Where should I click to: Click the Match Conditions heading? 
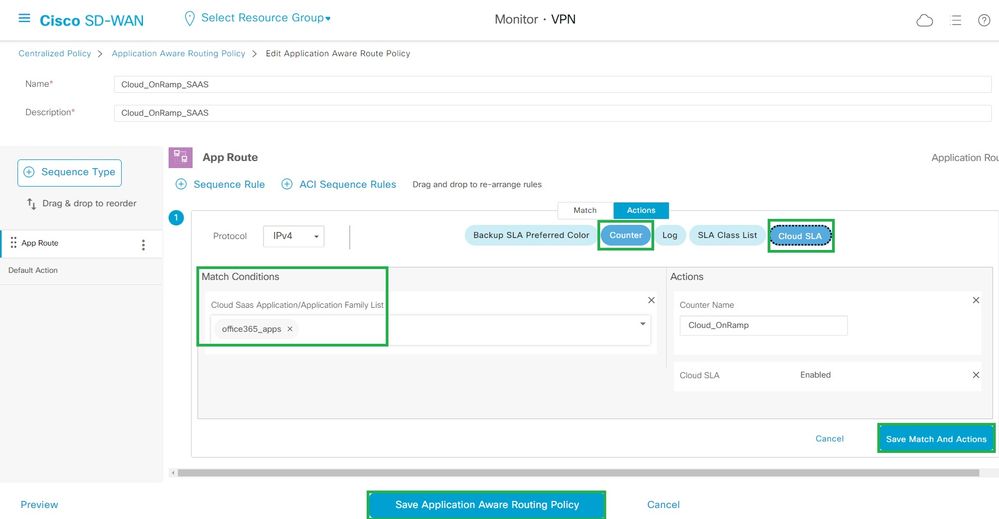pos(240,277)
